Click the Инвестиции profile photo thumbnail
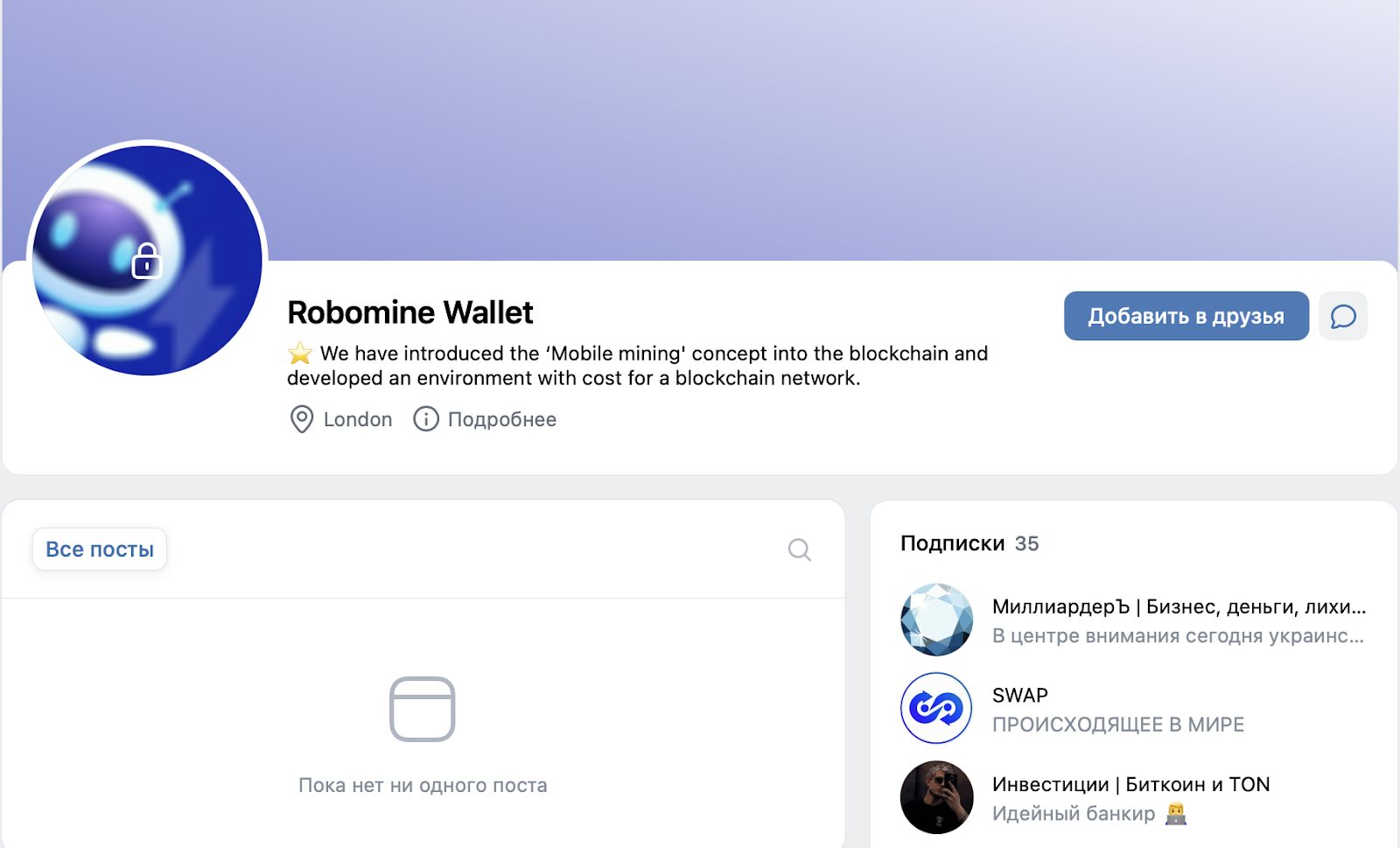Viewport: 1400px width, 848px height. (936, 797)
